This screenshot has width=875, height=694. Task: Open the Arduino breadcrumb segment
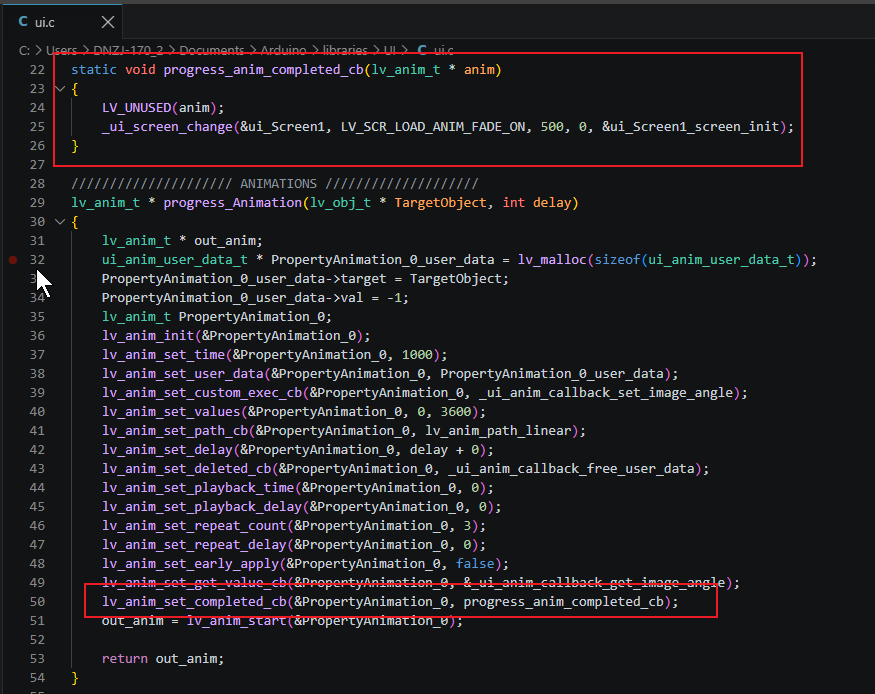pyautogui.click(x=283, y=50)
